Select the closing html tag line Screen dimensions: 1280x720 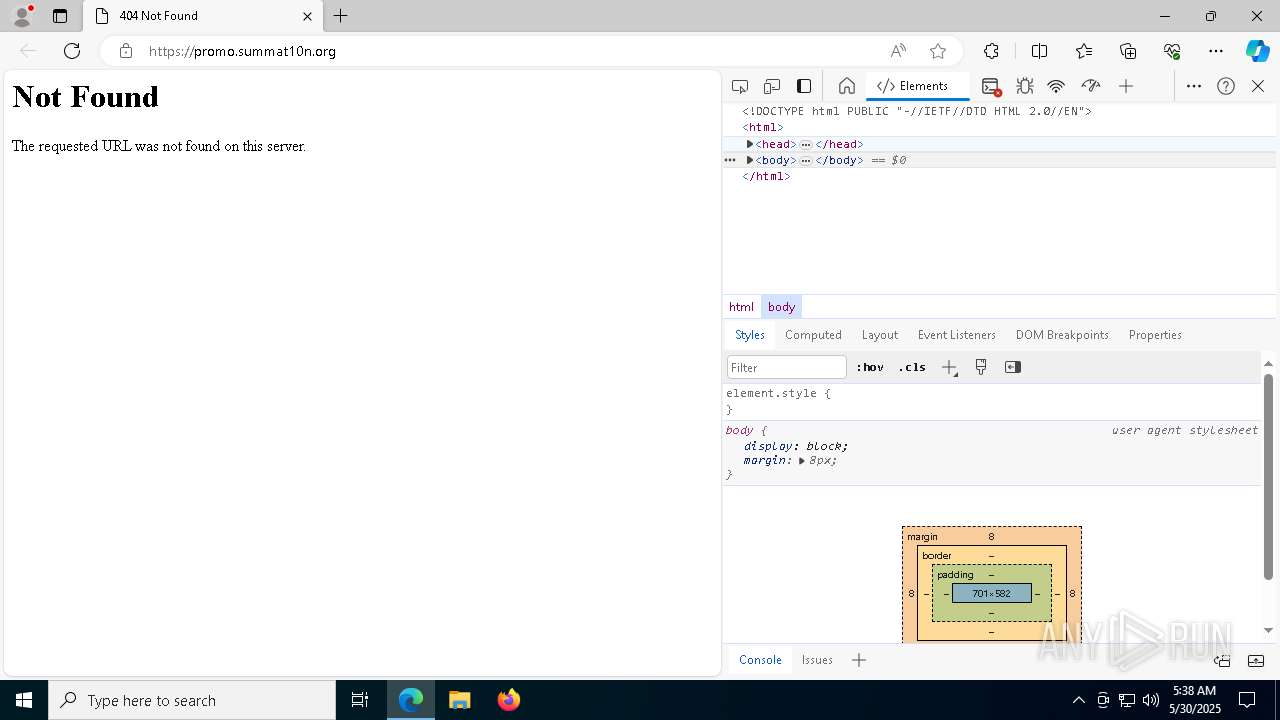pyautogui.click(x=766, y=176)
